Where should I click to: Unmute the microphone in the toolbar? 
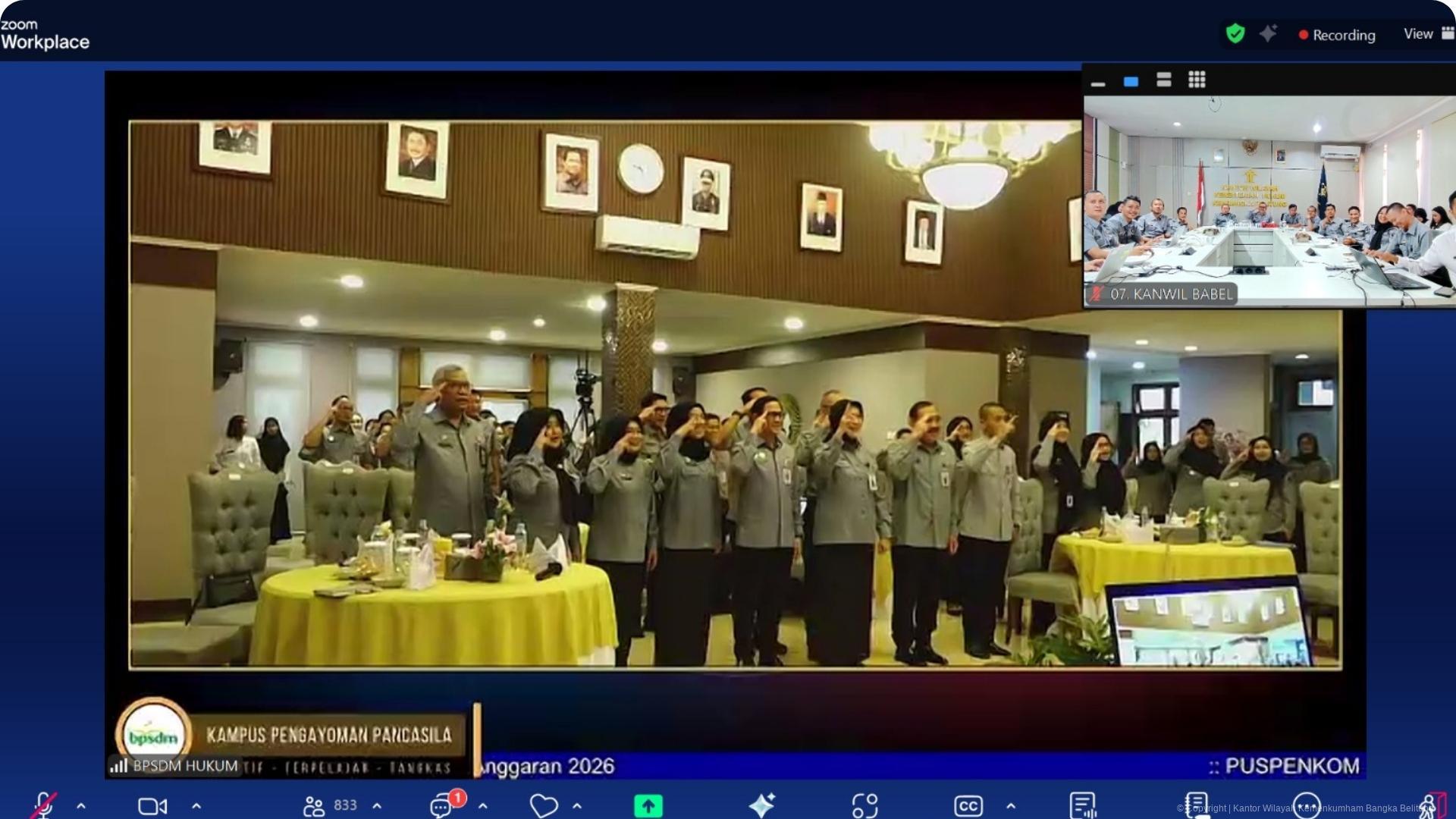43,805
